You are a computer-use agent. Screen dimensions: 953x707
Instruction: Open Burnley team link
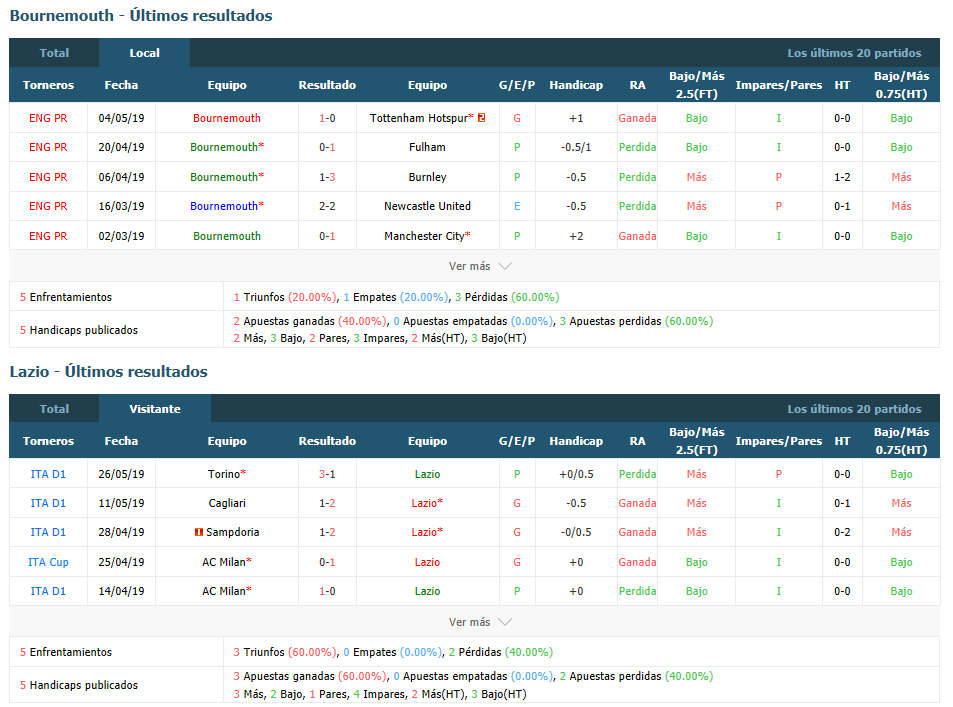coord(427,177)
